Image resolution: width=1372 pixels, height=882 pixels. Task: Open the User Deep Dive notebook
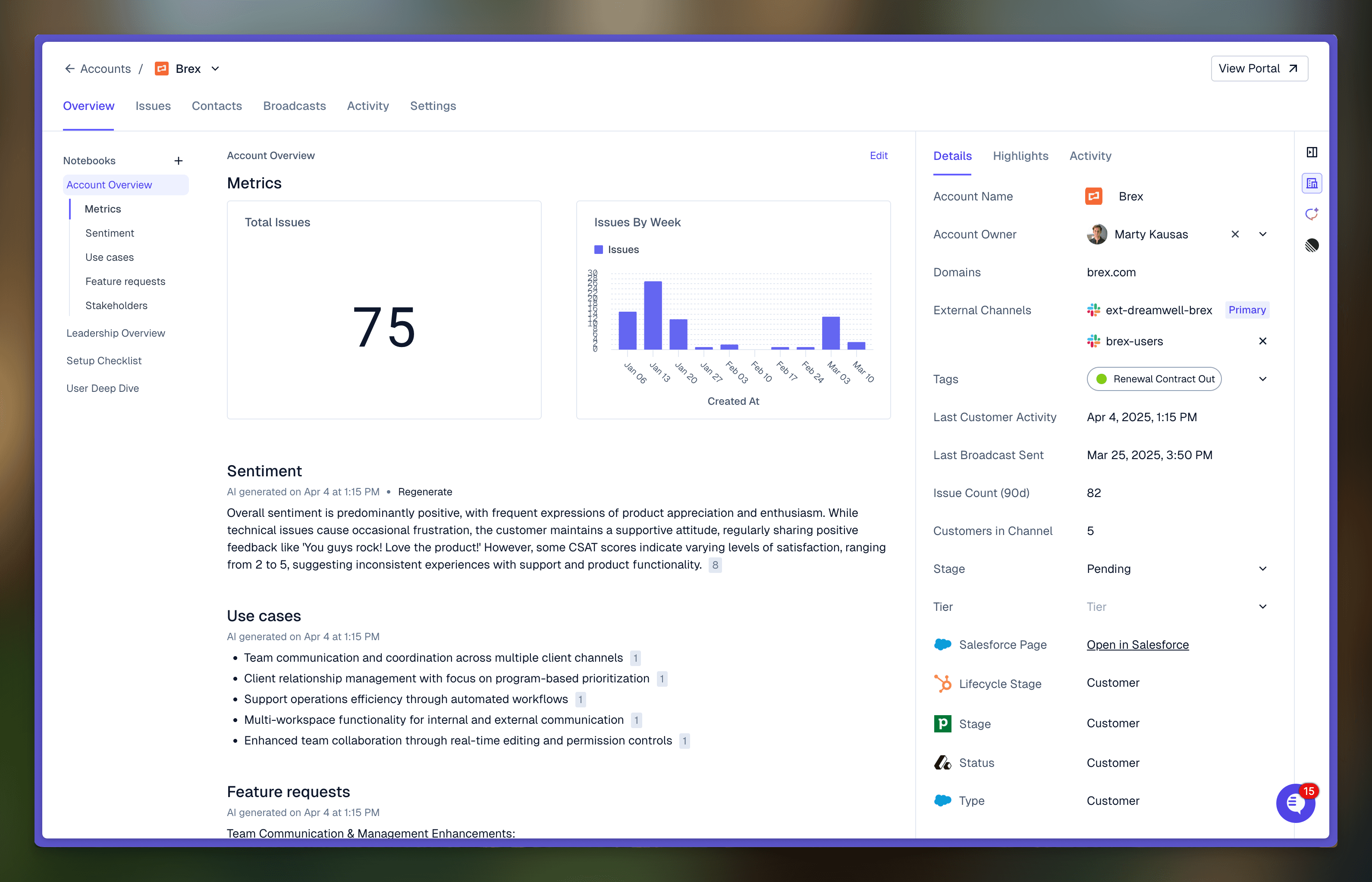click(x=103, y=388)
